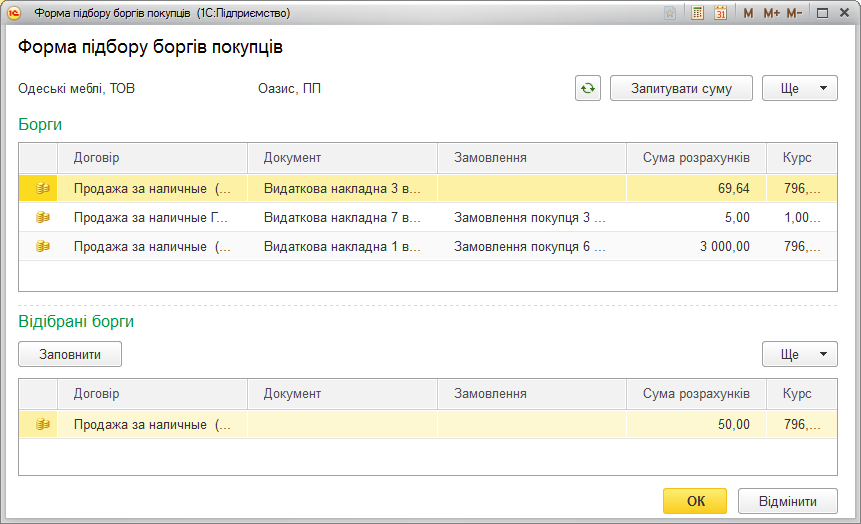
Task: Click the rate cell 1,00... in Борги
Action: 802,218
